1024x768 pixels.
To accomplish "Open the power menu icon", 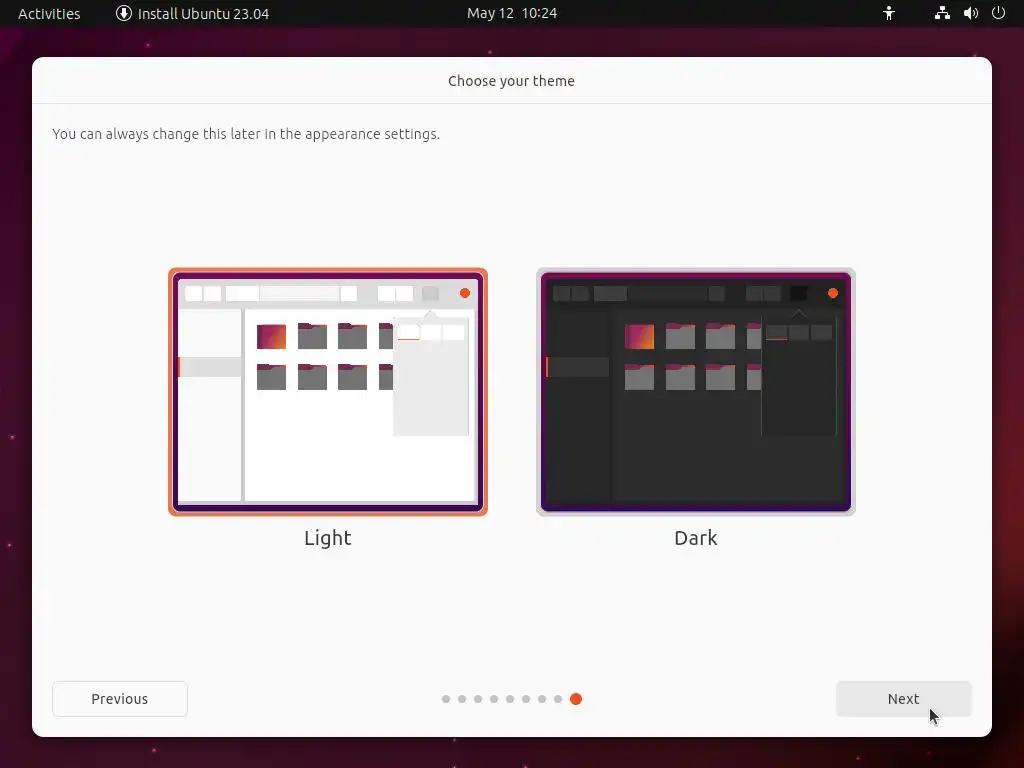I will pos(999,13).
